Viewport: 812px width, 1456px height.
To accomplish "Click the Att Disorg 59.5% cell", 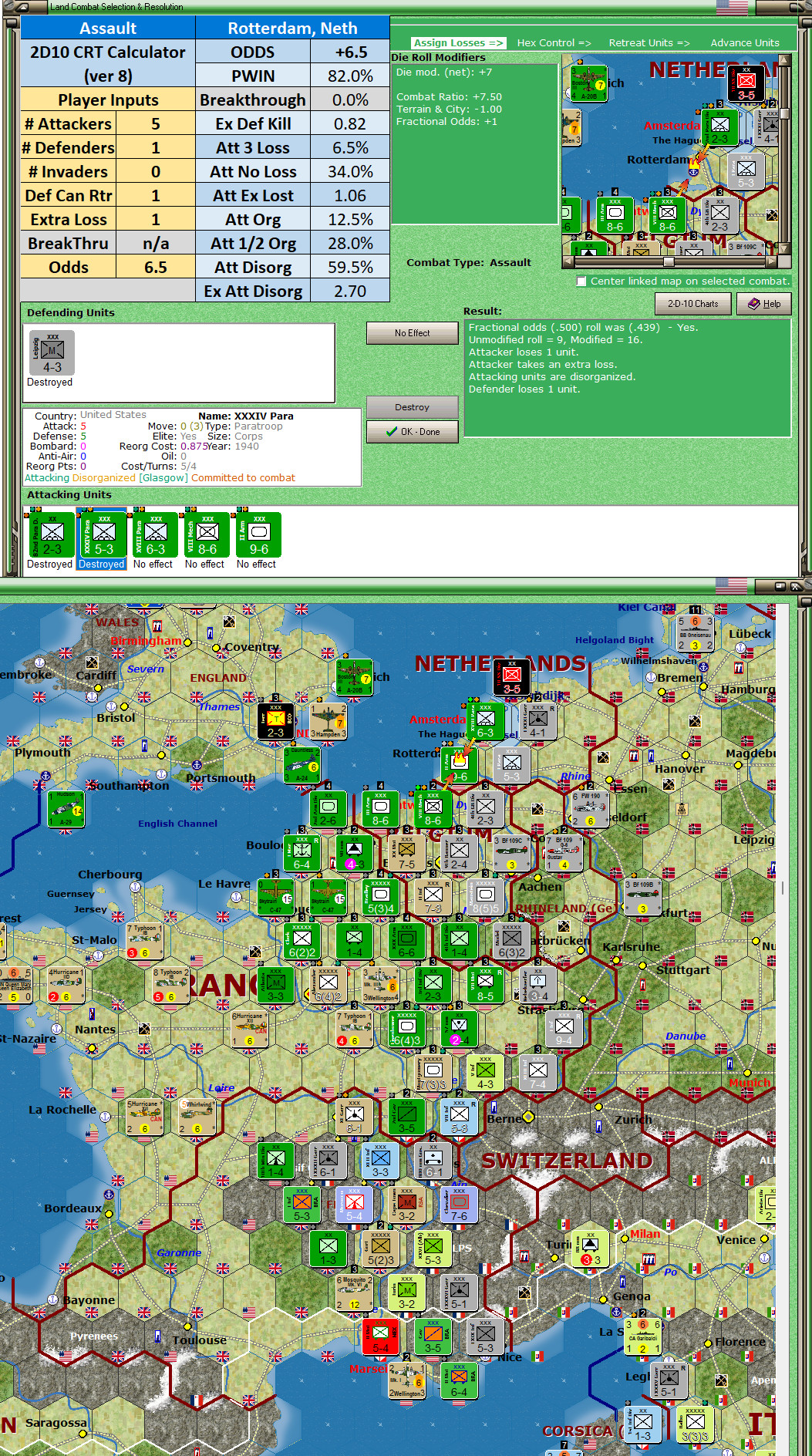I will tap(350, 268).
